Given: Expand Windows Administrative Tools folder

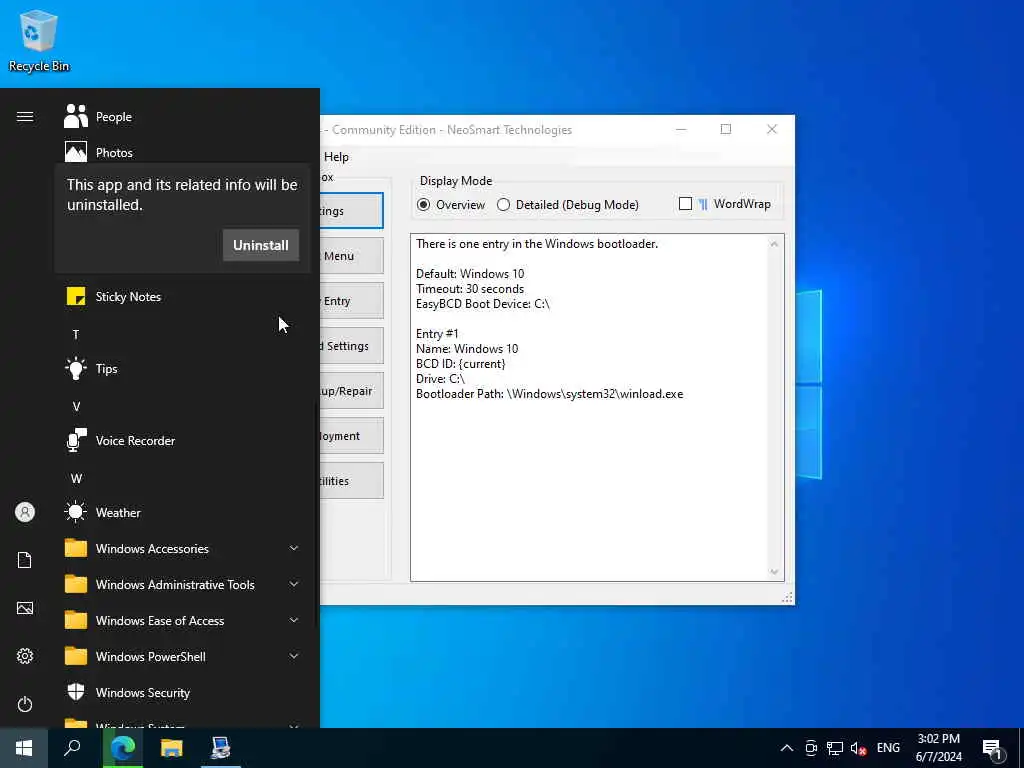Looking at the screenshot, I should [182, 584].
